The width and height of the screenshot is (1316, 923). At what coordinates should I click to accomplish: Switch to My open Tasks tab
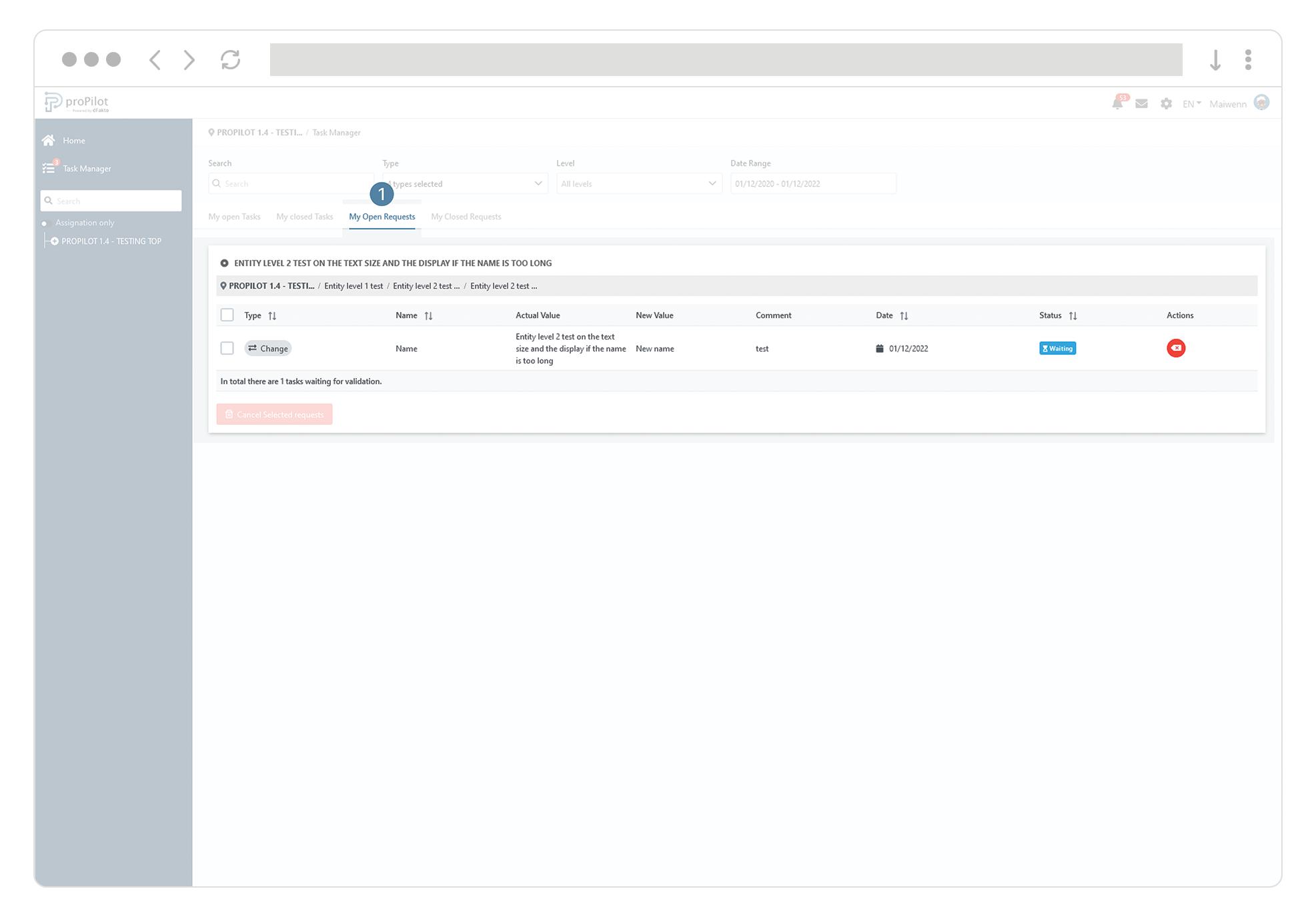coord(234,217)
